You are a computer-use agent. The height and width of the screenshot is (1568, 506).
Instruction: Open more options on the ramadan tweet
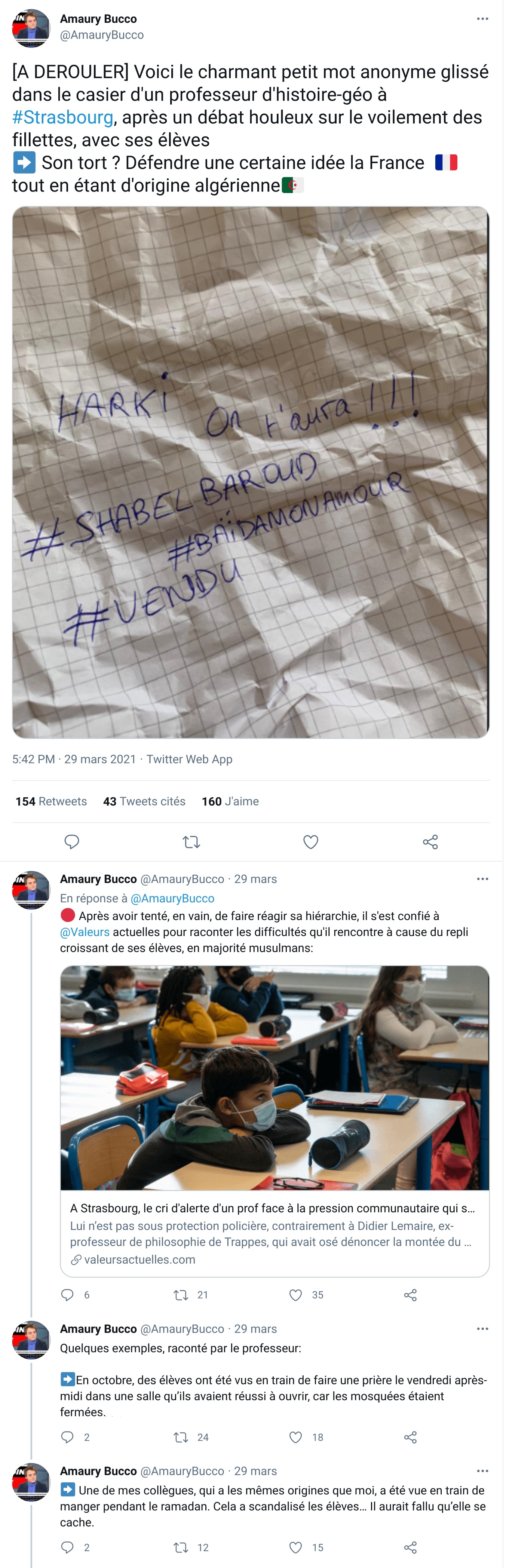(482, 1471)
